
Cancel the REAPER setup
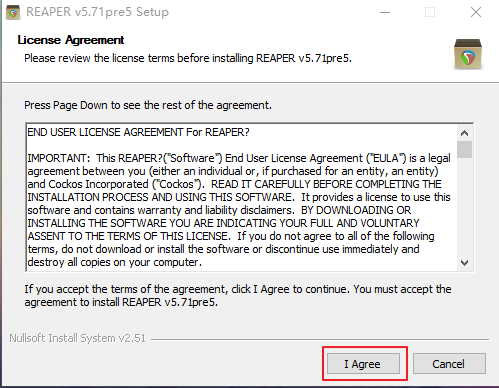[449, 364]
